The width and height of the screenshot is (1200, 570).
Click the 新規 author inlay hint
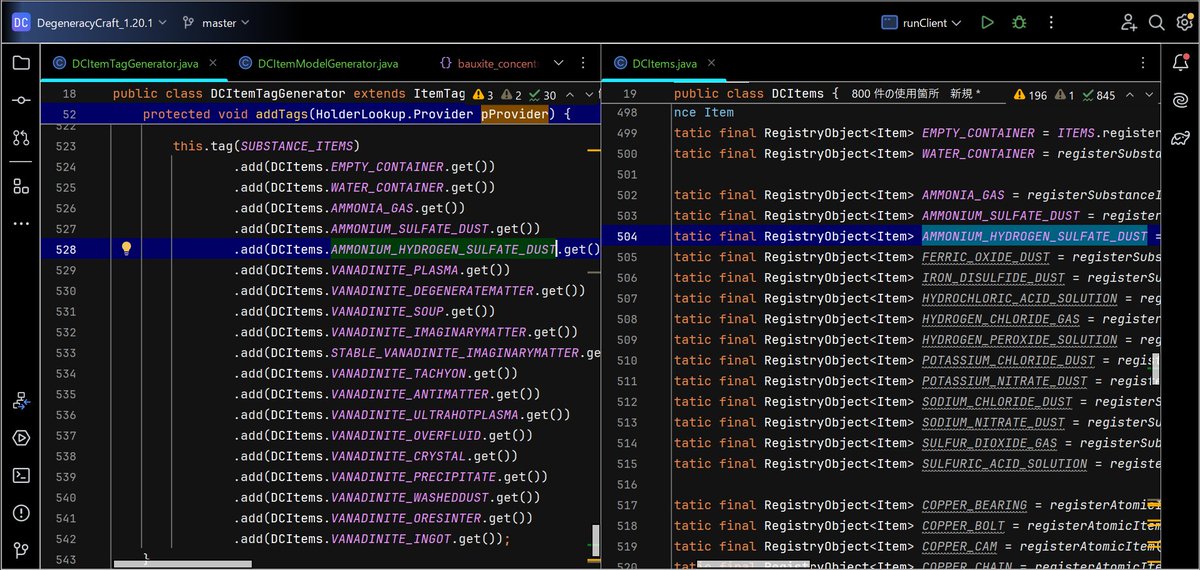click(965, 94)
